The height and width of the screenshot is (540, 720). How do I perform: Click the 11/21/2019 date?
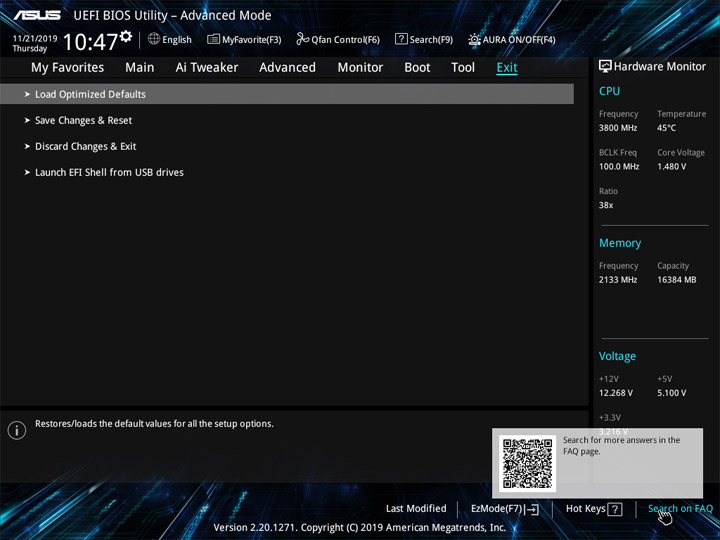pos(35,39)
